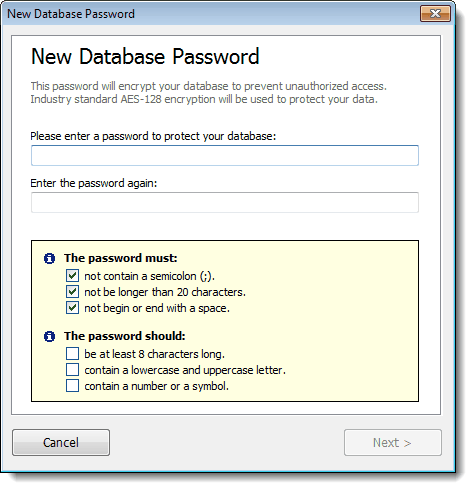This screenshot has height=490, width=473.
Task: Toggle 'not contain a semicolon' checkbox
Action: 72,276
